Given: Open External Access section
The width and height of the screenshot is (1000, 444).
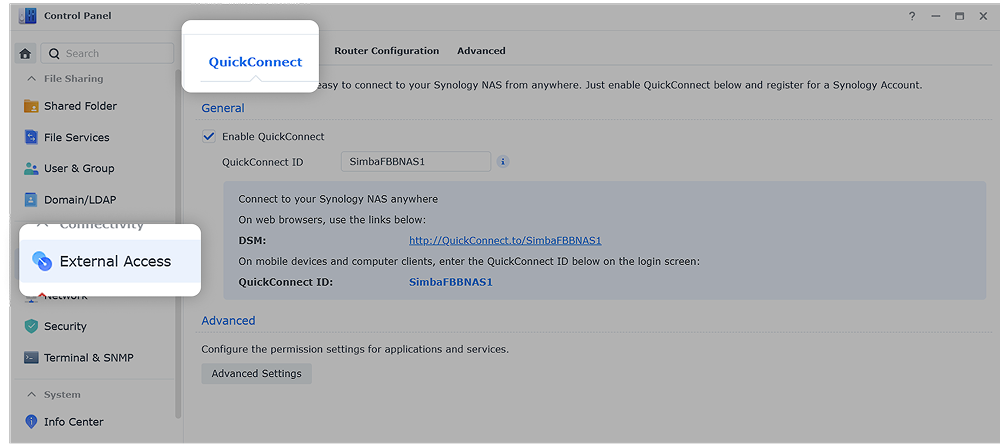Looking at the screenshot, I should (114, 261).
